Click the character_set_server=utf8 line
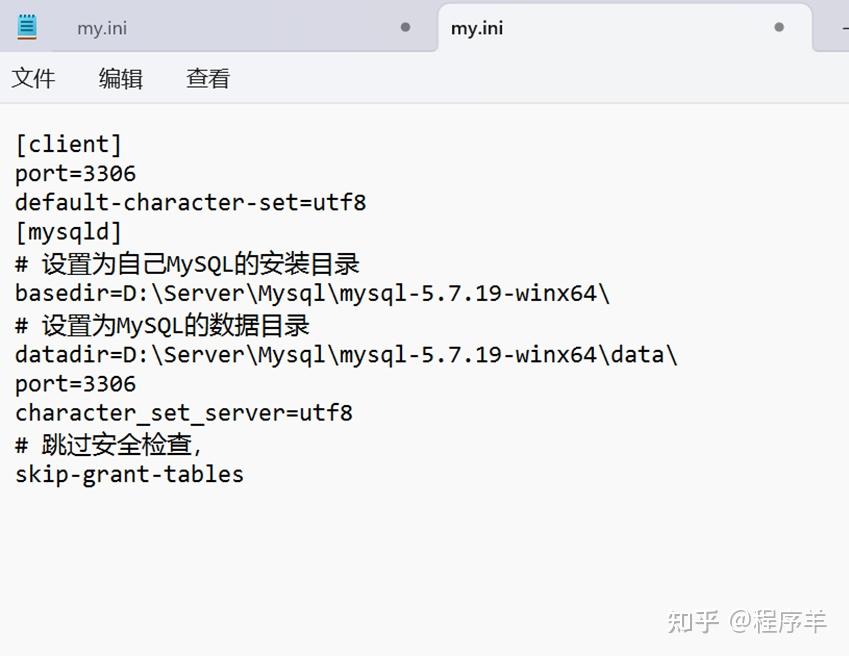Viewport: 849px width, 656px height. click(183, 413)
